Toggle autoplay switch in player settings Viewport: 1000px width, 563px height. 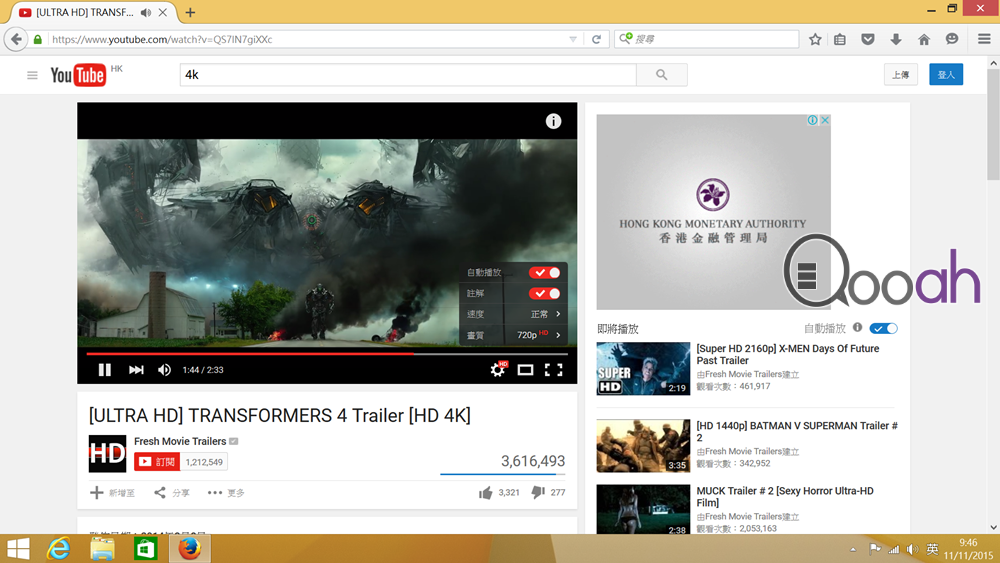click(x=545, y=272)
